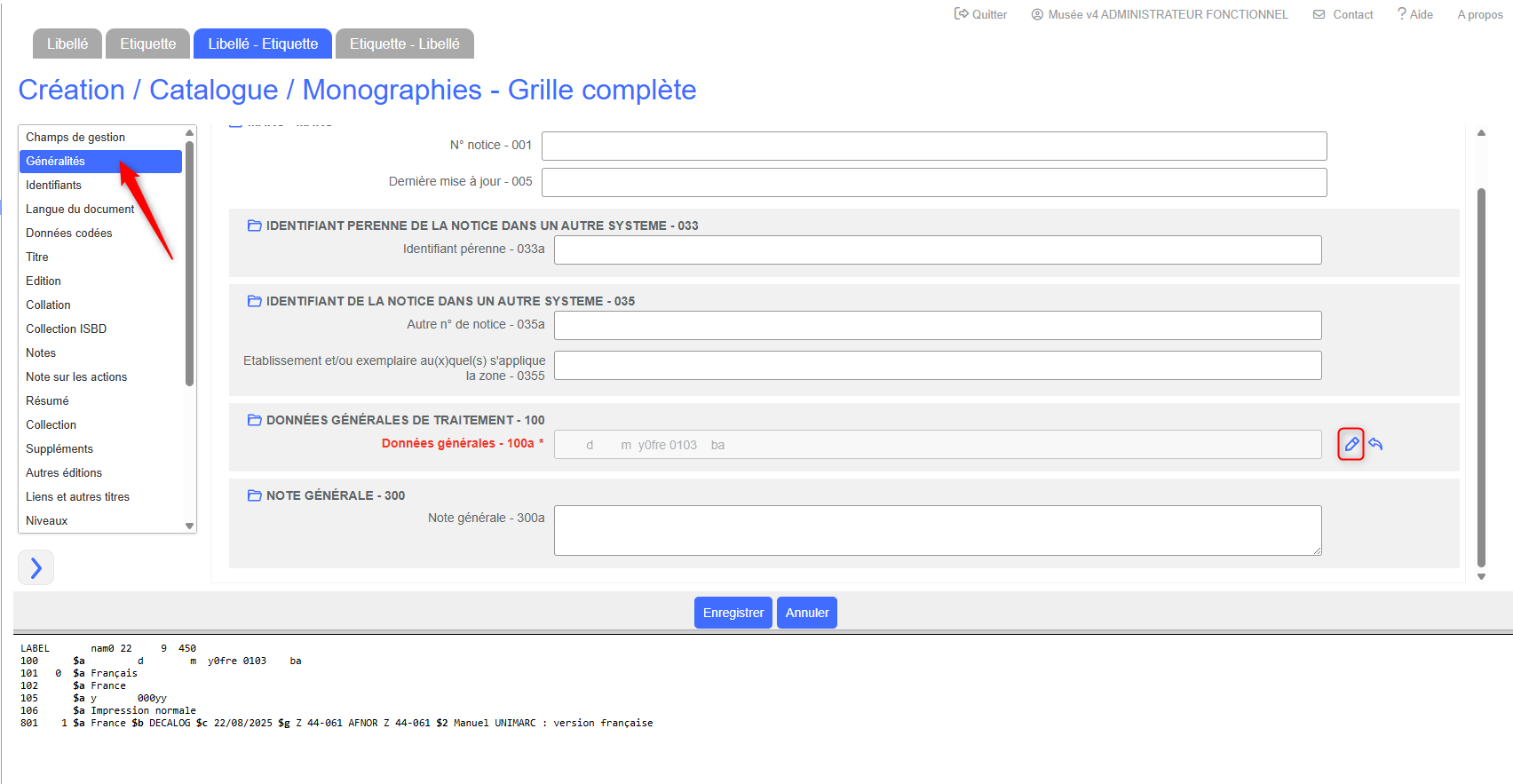This screenshot has height=784, width=1513.
Task: Click the main form's vertical scrollbar down arrow
Action: tap(1481, 576)
